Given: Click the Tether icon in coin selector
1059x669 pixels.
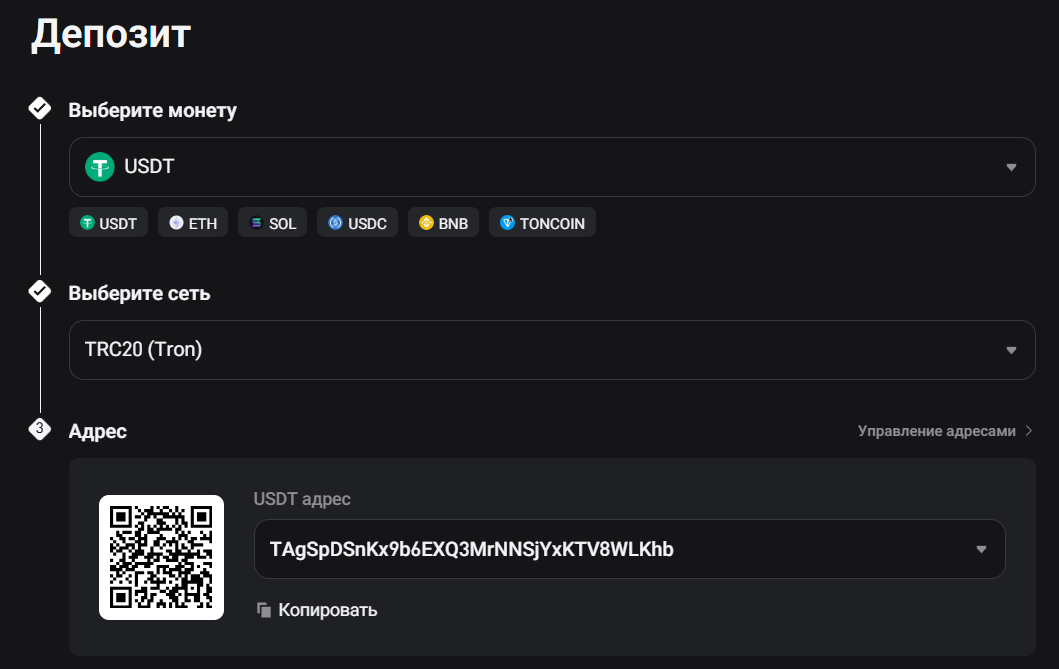Looking at the screenshot, I should [x=100, y=167].
